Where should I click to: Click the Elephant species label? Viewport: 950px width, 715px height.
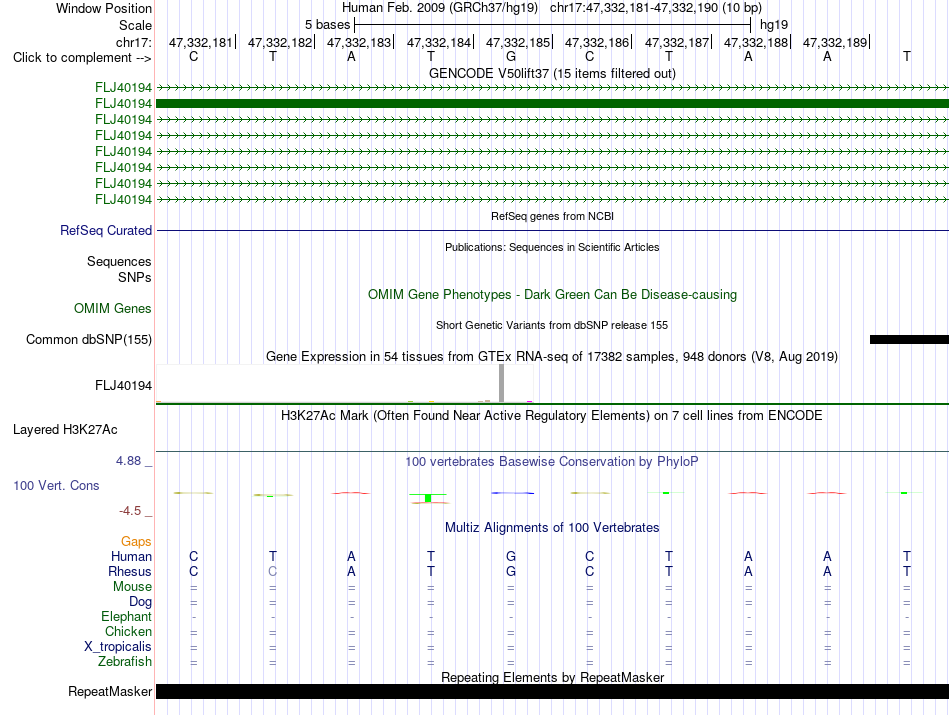pyautogui.click(x=126, y=616)
